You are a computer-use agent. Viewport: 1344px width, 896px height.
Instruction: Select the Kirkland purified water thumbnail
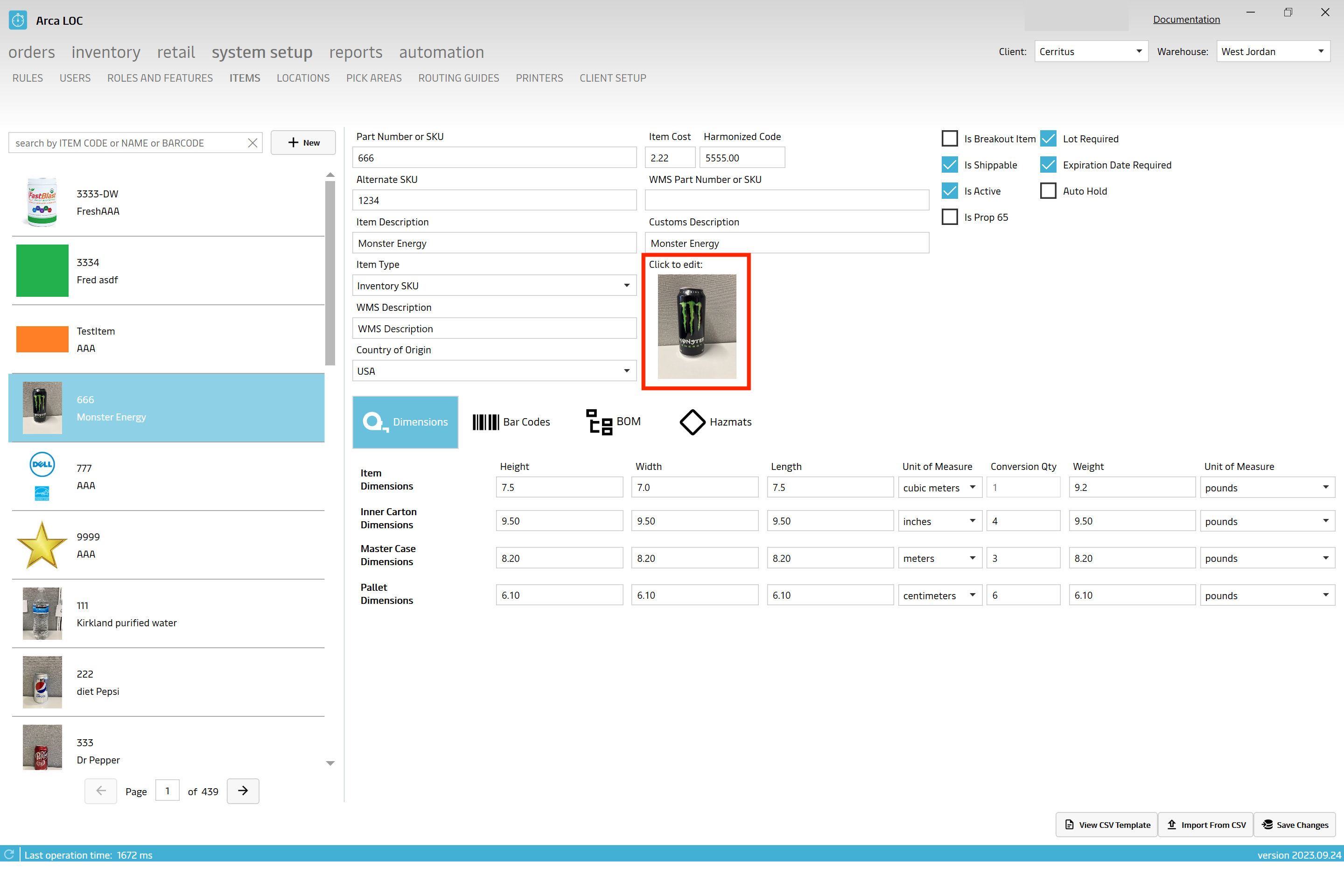click(42, 614)
